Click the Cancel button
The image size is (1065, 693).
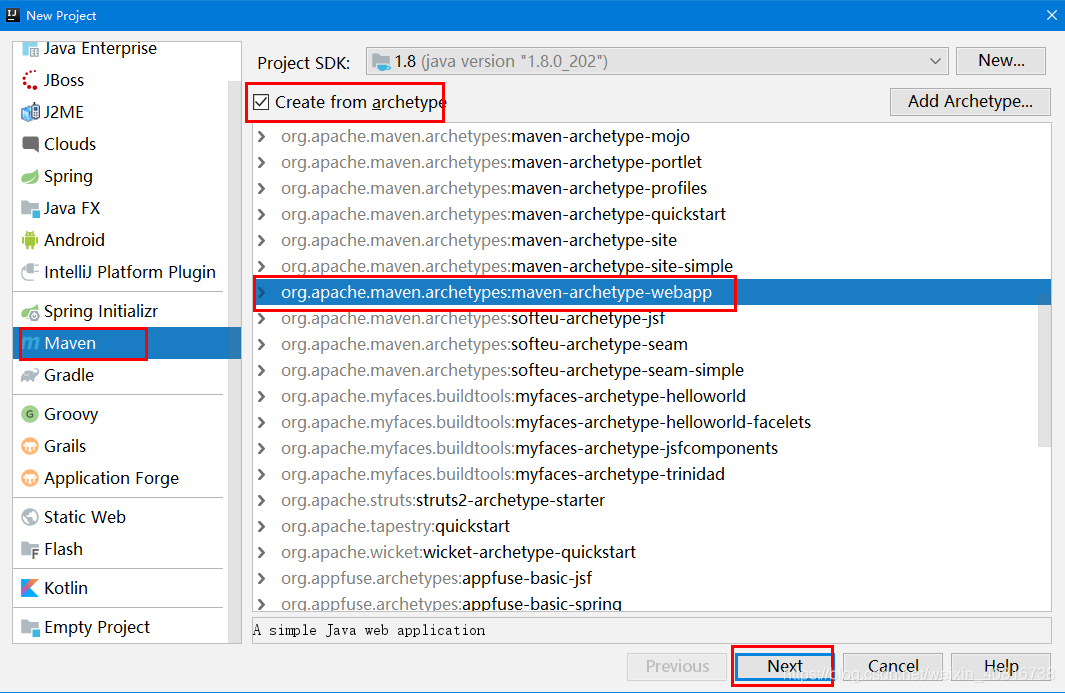pos(892,667)
